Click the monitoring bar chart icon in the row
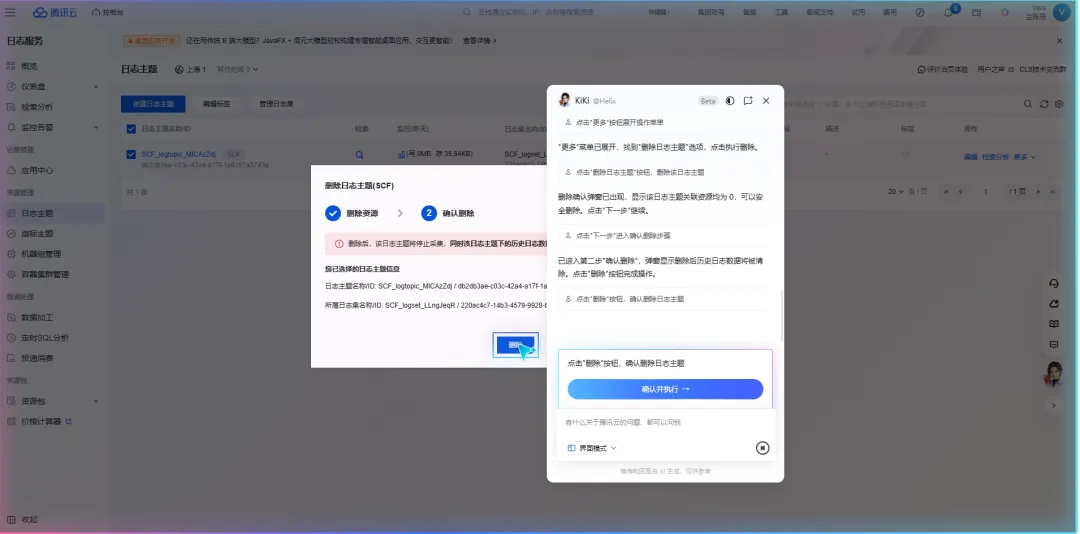Screen dimensions: 1080x534 pyautogui.click(x=401, y=154)
